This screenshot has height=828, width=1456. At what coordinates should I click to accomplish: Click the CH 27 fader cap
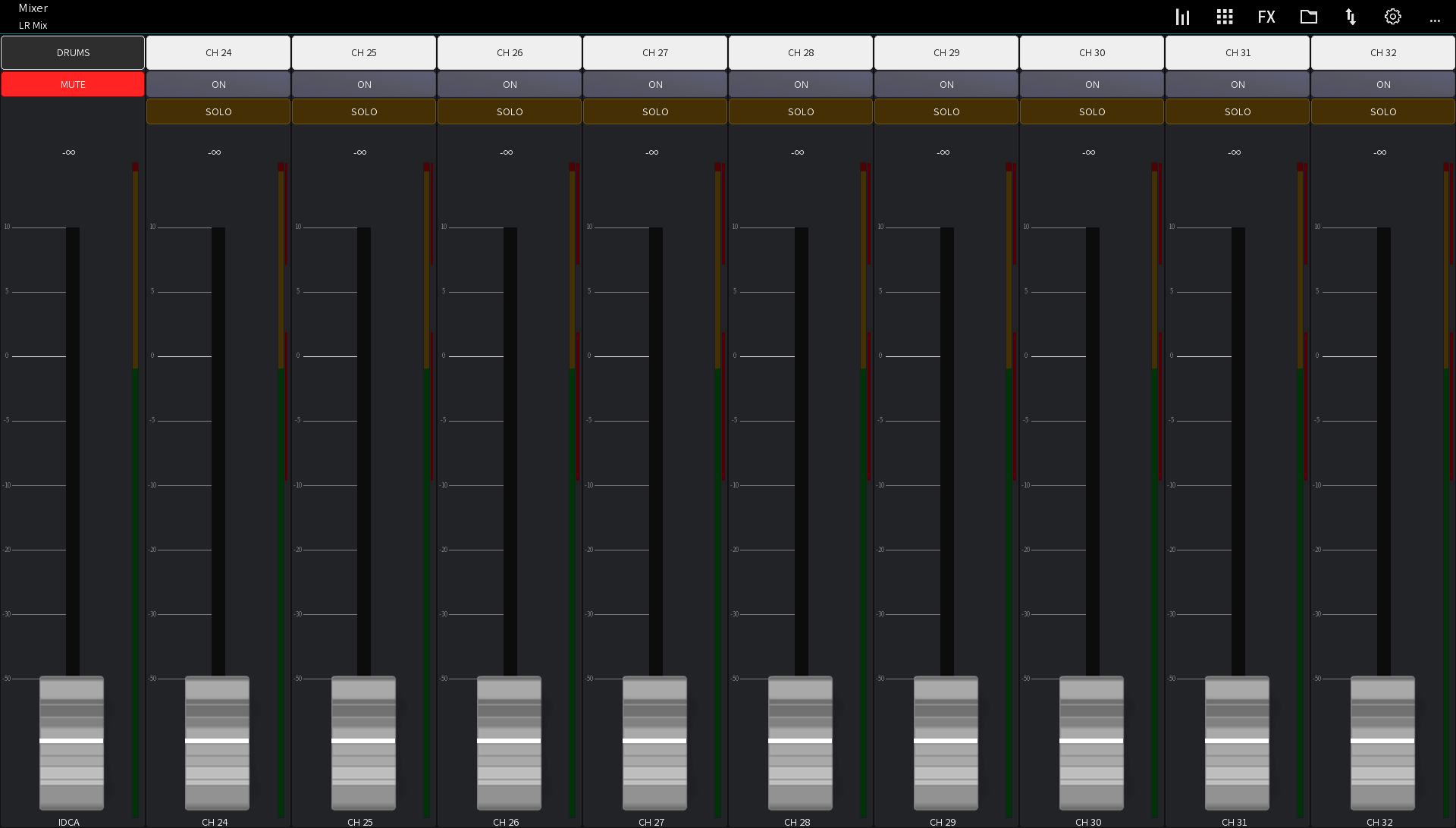click(654, 743)
